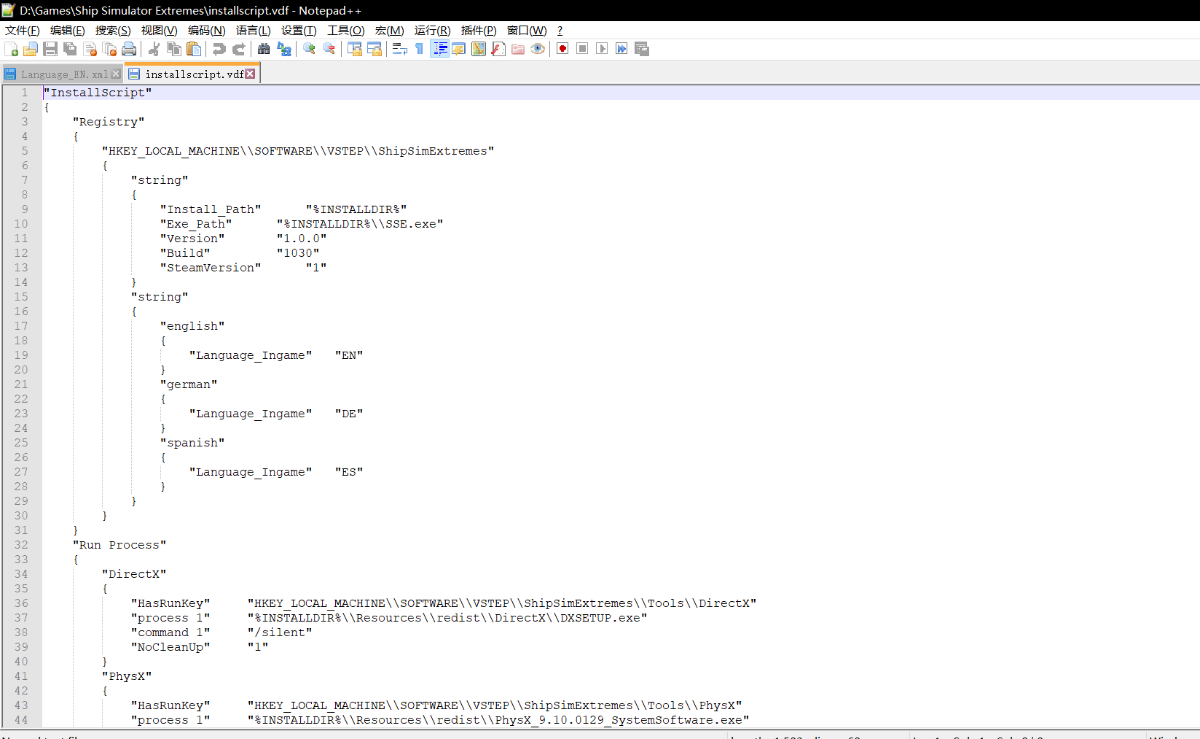Screen dimensions: 1200x739
Task: Click the "Registry" key text
Action: pyautogui.click(x=108, y=122)
